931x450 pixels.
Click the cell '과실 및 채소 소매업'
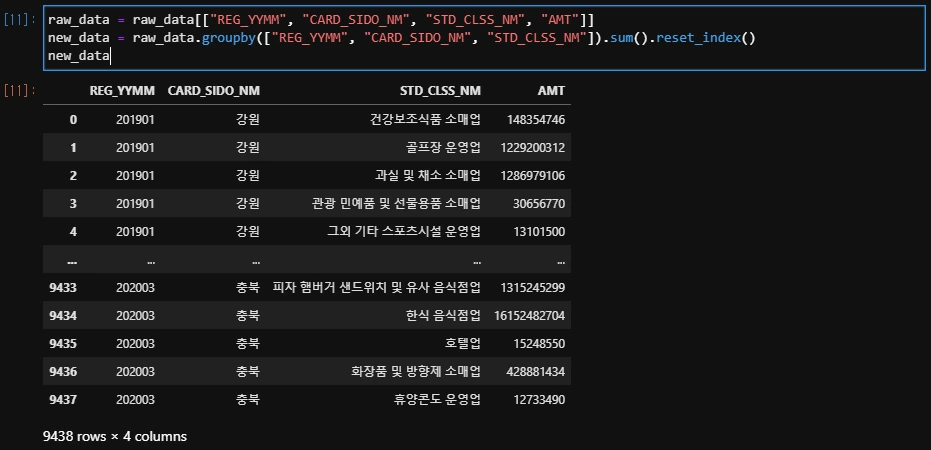[428, 176]
